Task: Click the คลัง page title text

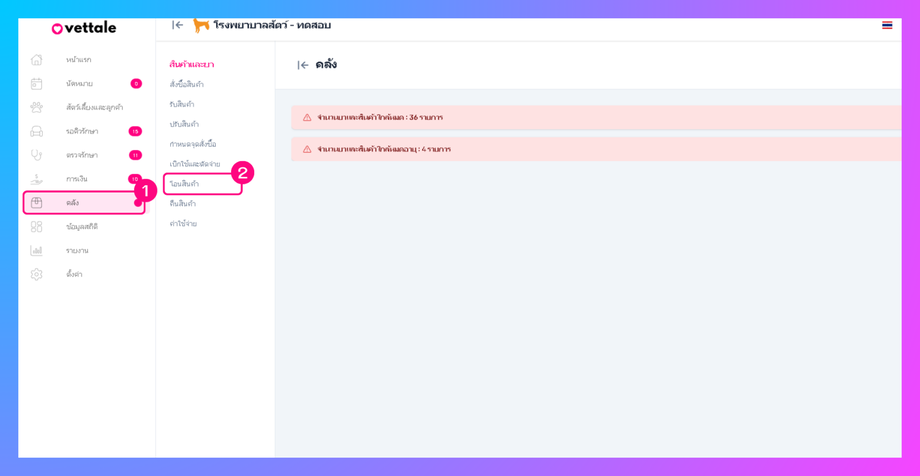Action: 326,65
